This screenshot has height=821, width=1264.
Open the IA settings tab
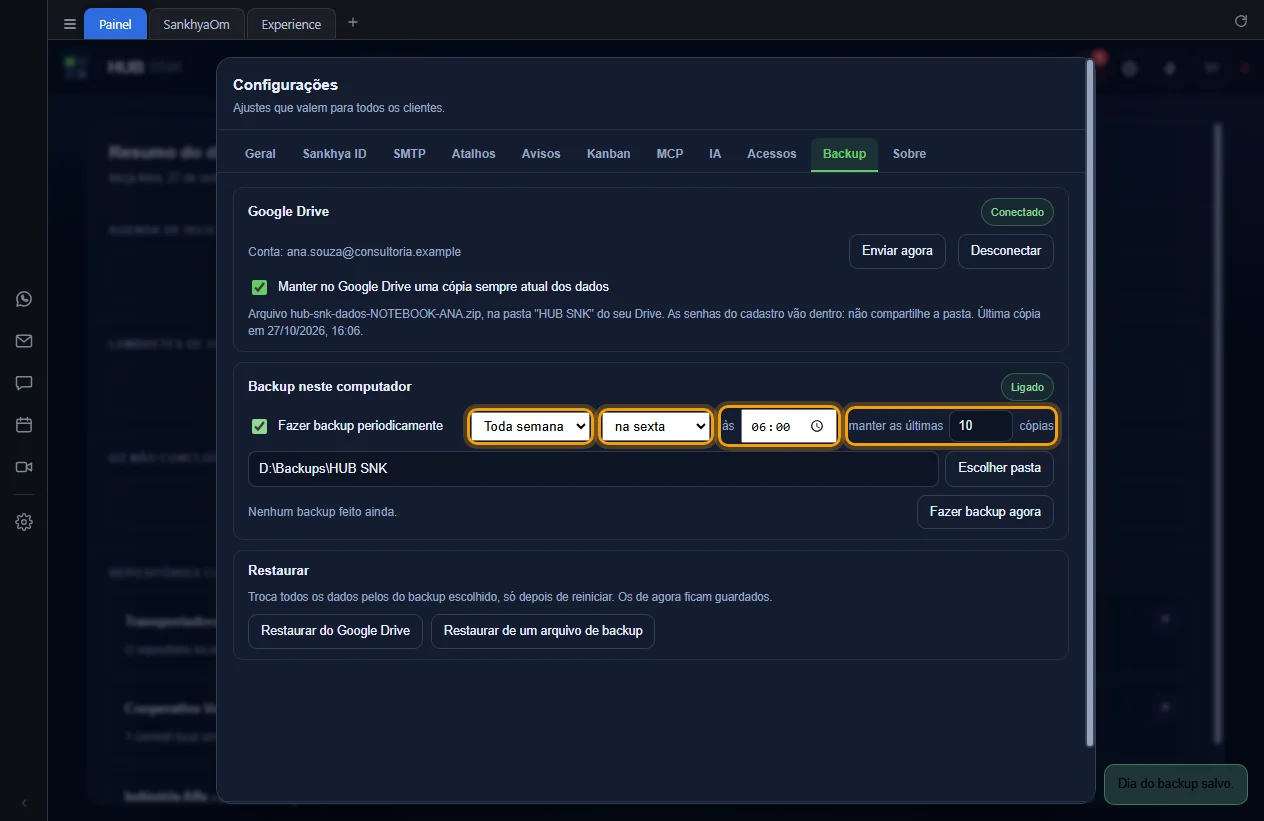pos(715,154)
